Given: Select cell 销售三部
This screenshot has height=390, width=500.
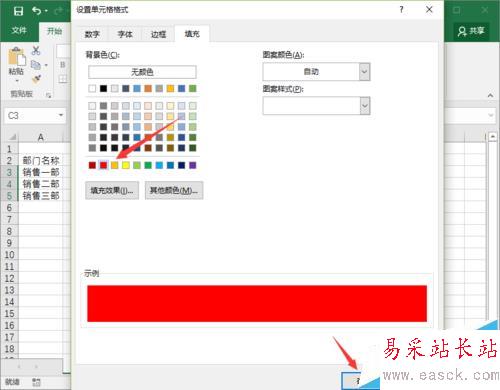Looking at the screenshot, I should pyautogui.click(x=41, y=196).
